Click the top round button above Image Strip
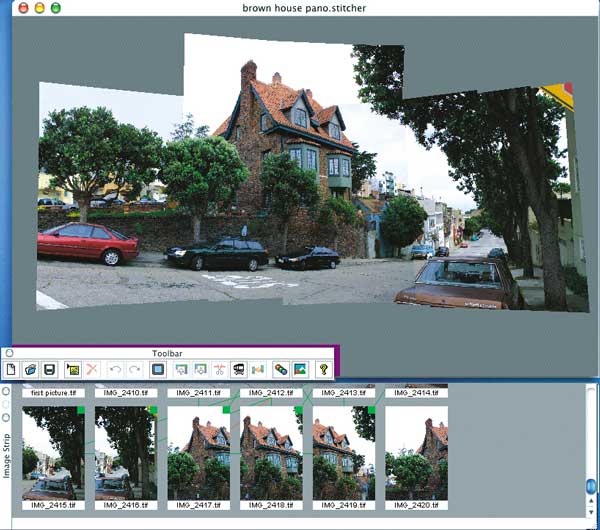 [6, 391]
